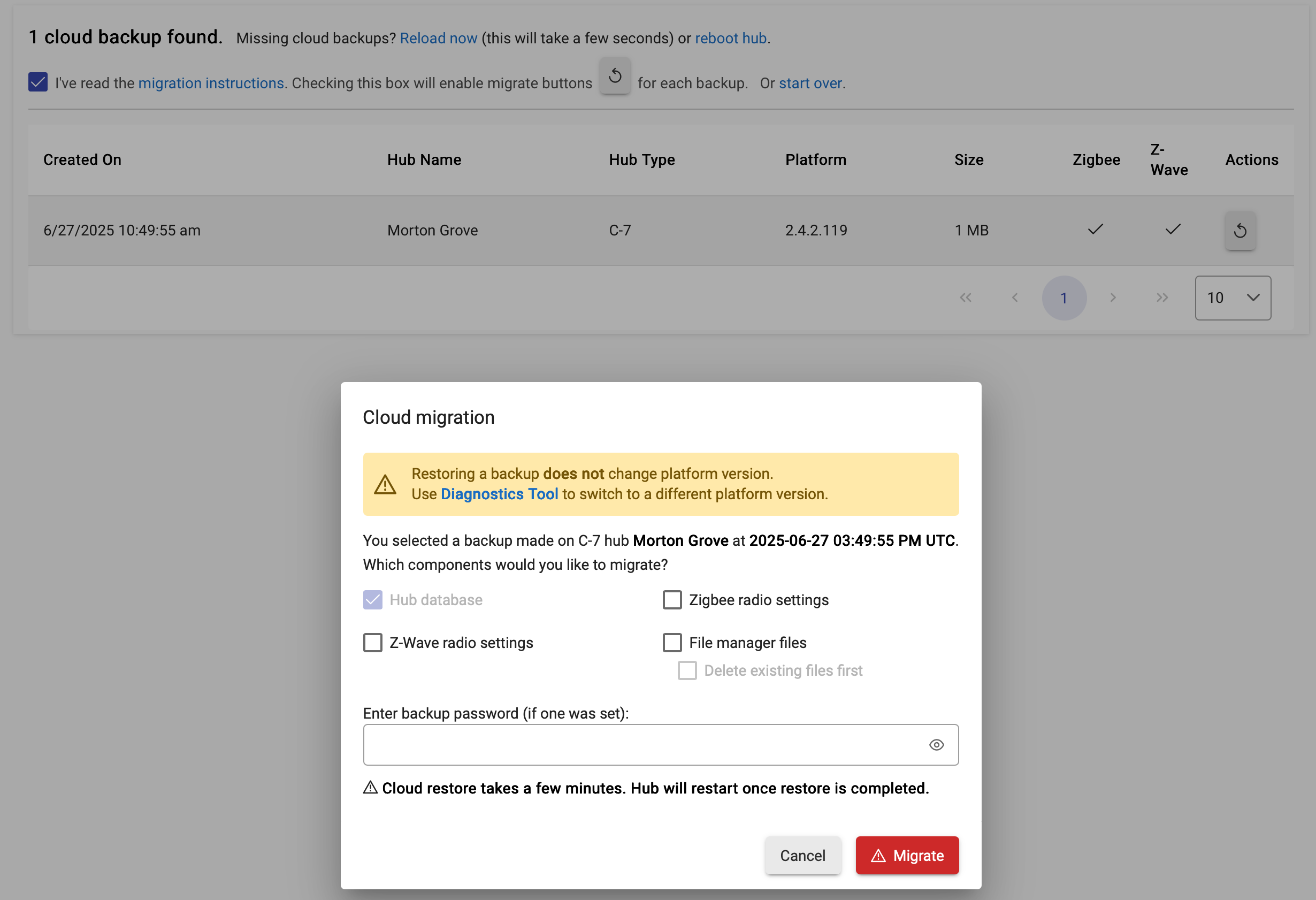Go to the first page of backups
The width and height of the screenshot is (1316, 900).
pyautogui.click(x=966, y=298)
